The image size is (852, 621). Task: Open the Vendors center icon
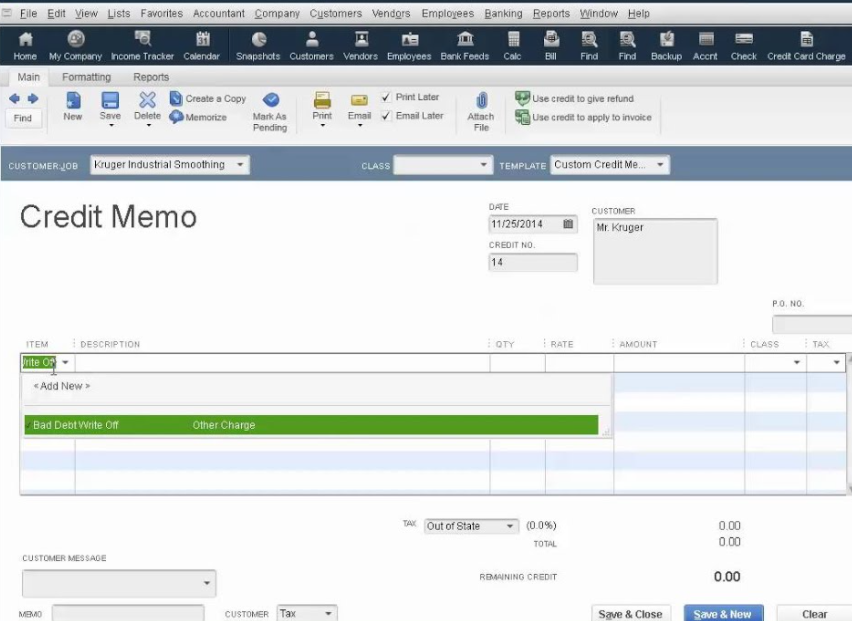360,46
